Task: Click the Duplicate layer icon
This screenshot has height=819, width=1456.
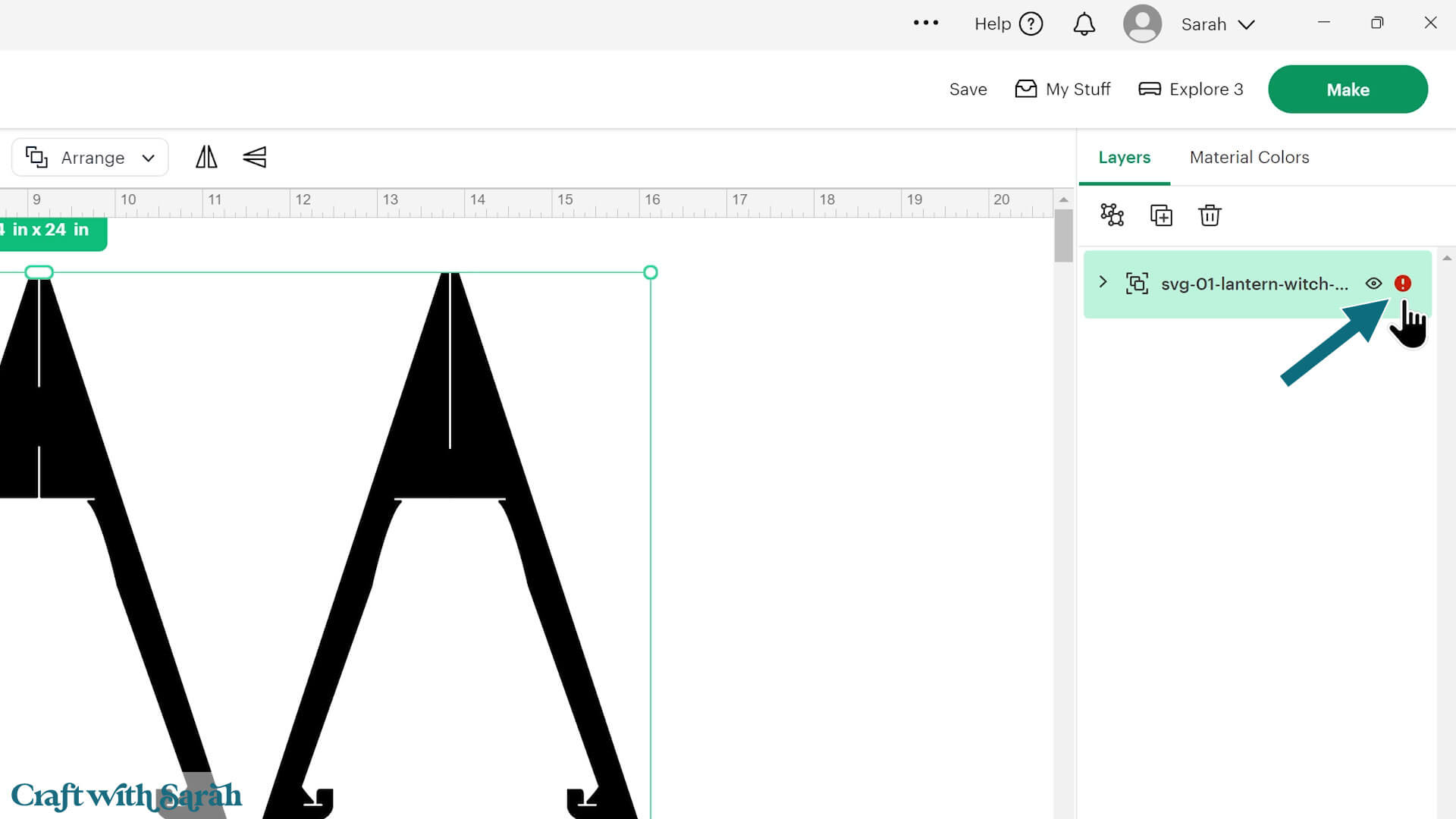Action: coord(1161,215)
